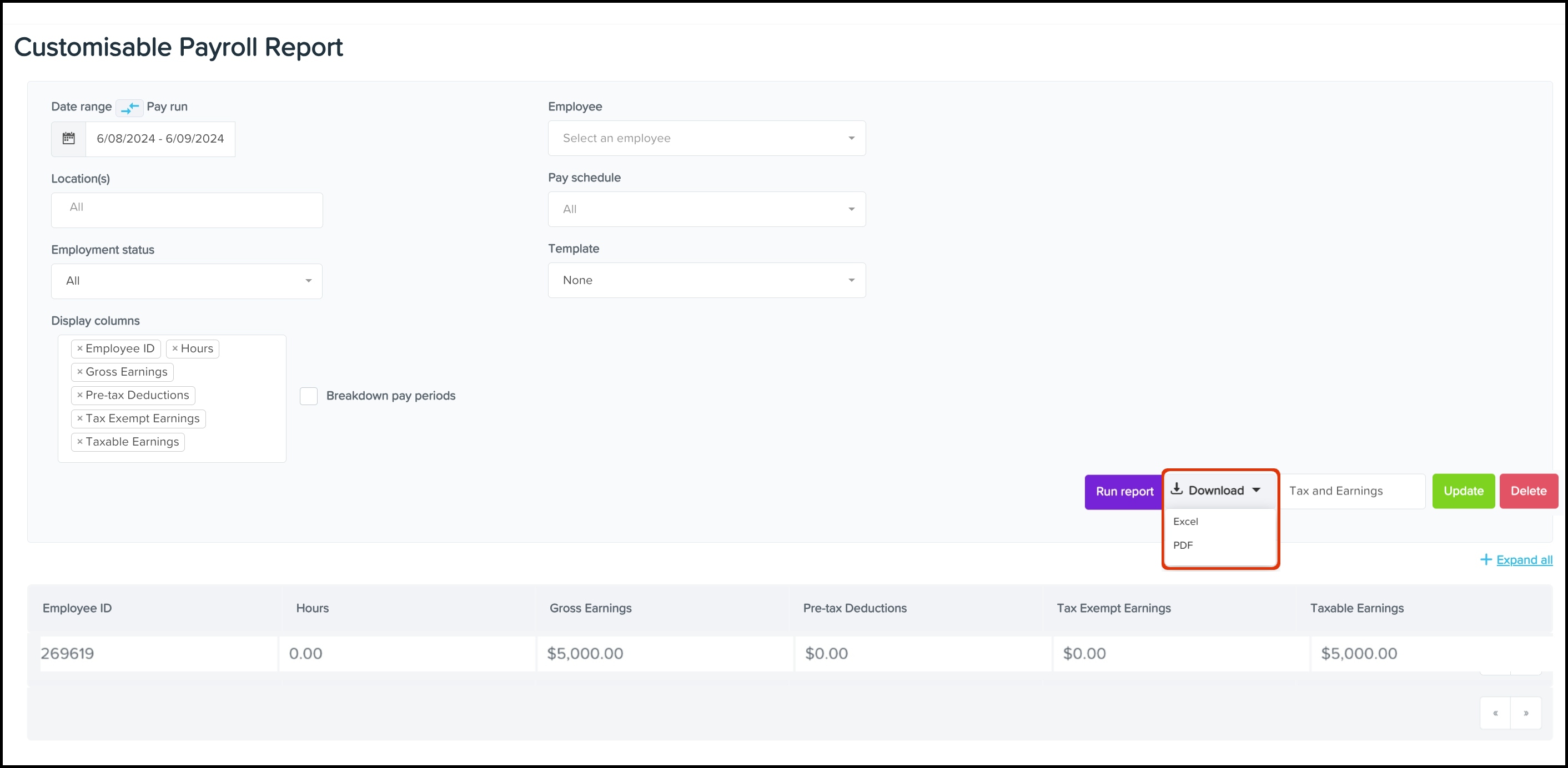1568x768 pixels.
Task: Open the Template dropdown
Action: [x=707, y=281]
